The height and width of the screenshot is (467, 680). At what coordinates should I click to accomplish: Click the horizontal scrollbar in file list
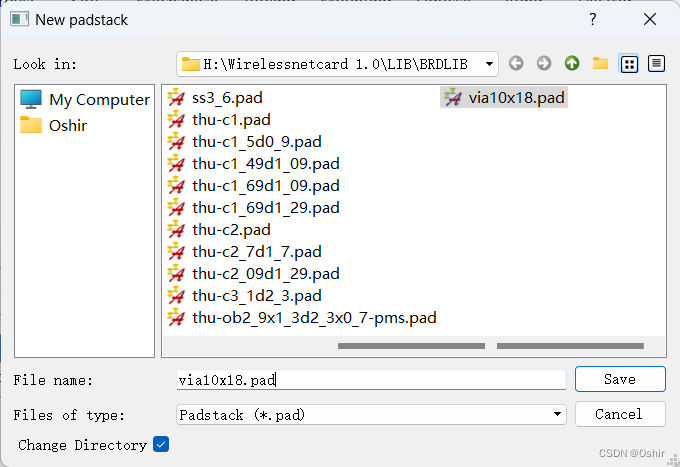coord(412,347)
